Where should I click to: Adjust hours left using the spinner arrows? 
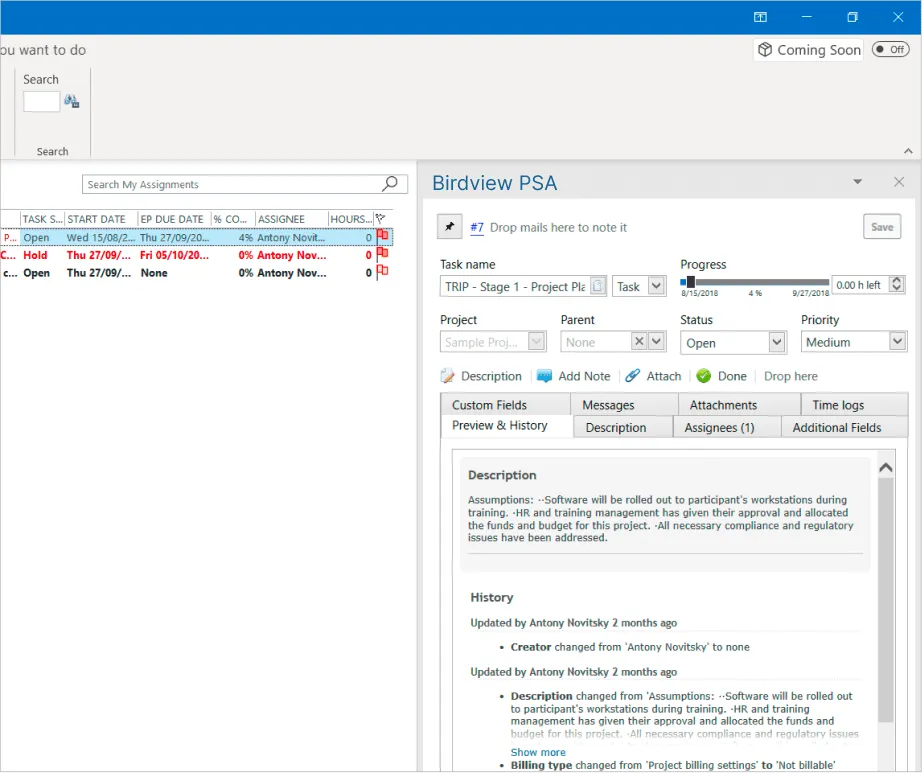(x=897, y=285)
